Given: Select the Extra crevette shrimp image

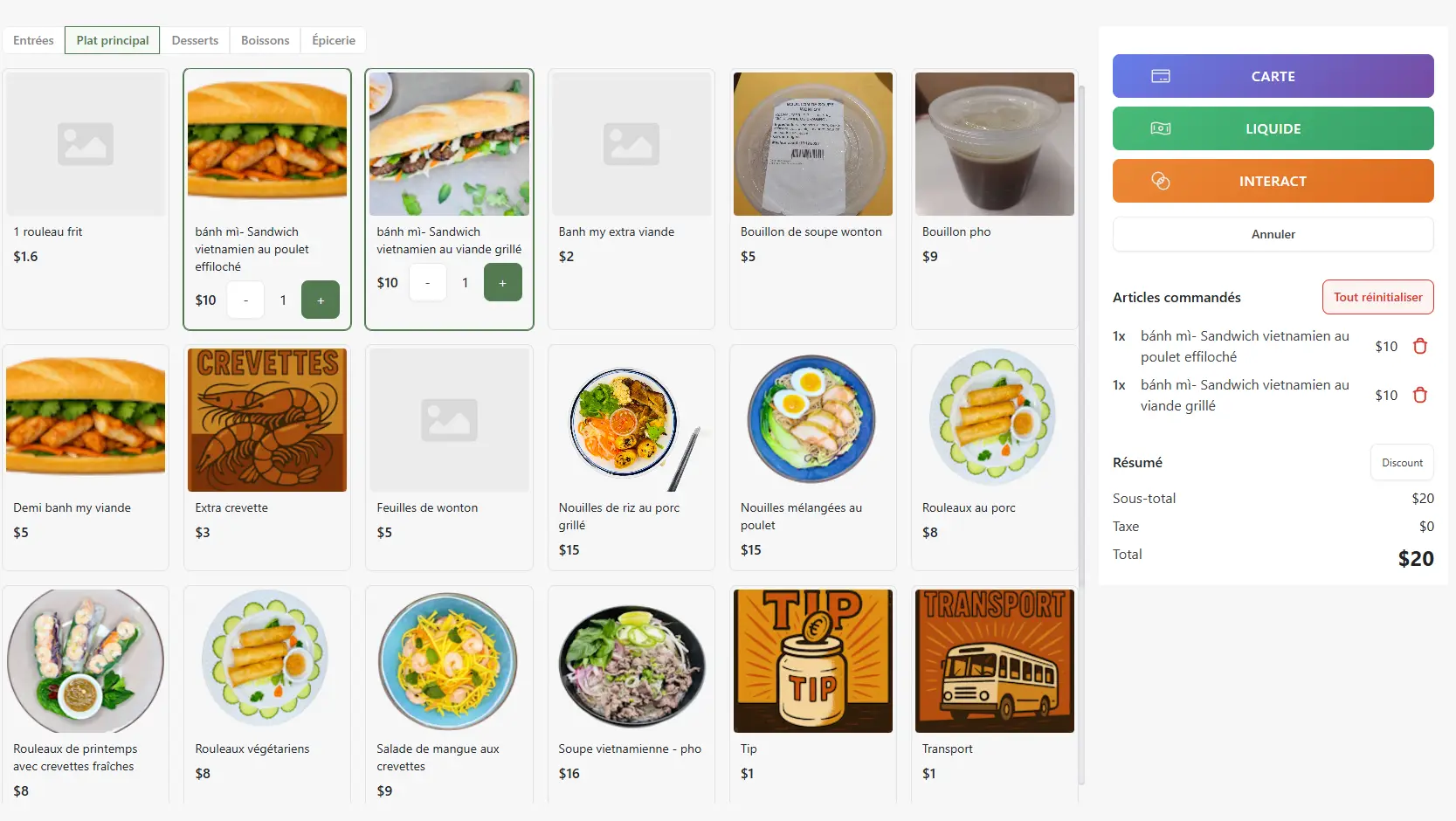Looking at the screenshot, I should [267, 420].
